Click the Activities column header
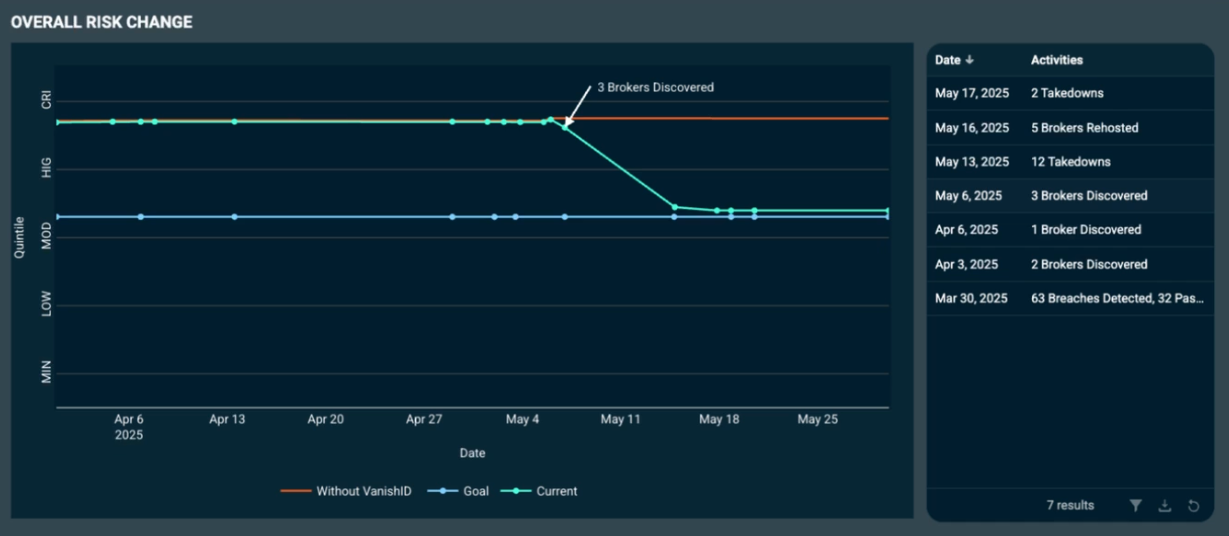This screenshot has height=536, width=1229. (x=1057, y=60)
